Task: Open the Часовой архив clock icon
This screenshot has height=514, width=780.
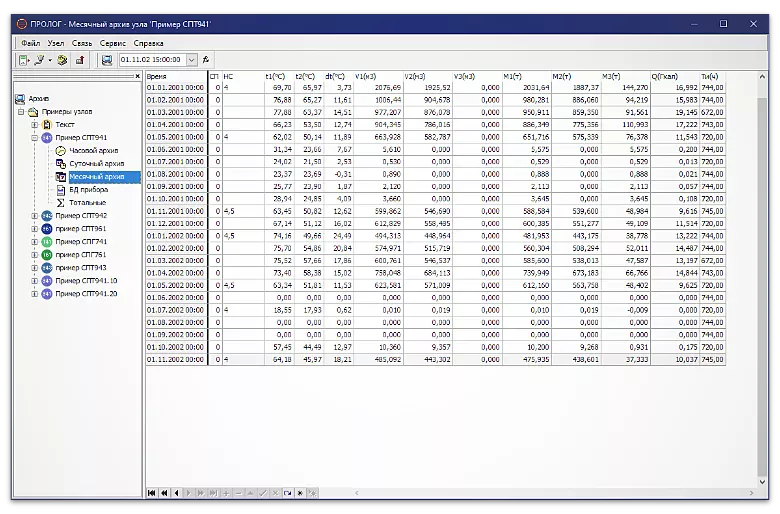Action: pyautogui.click(x=61, y=150)
